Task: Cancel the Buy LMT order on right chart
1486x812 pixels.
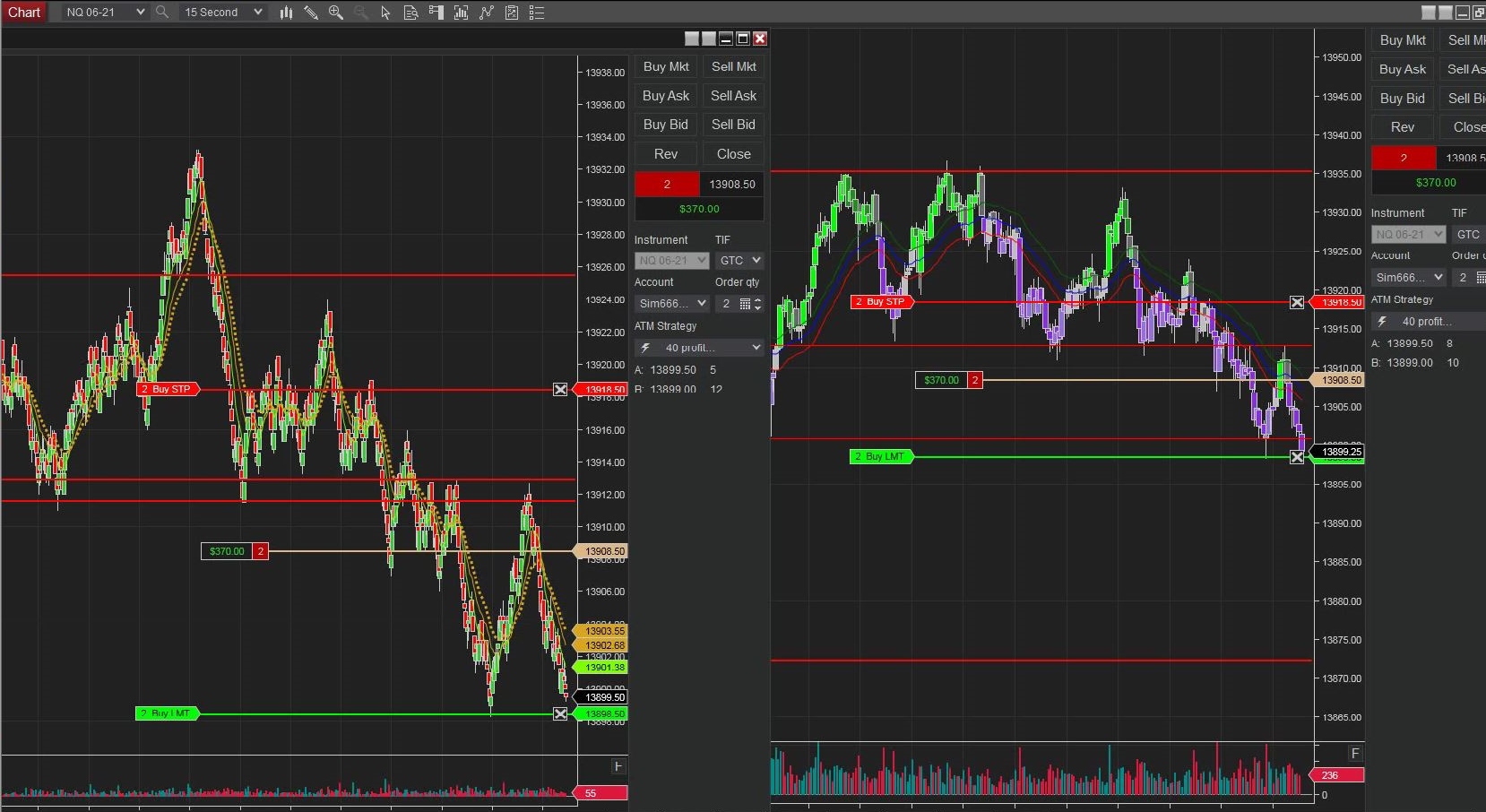Action: click(x=1297, y=457)
